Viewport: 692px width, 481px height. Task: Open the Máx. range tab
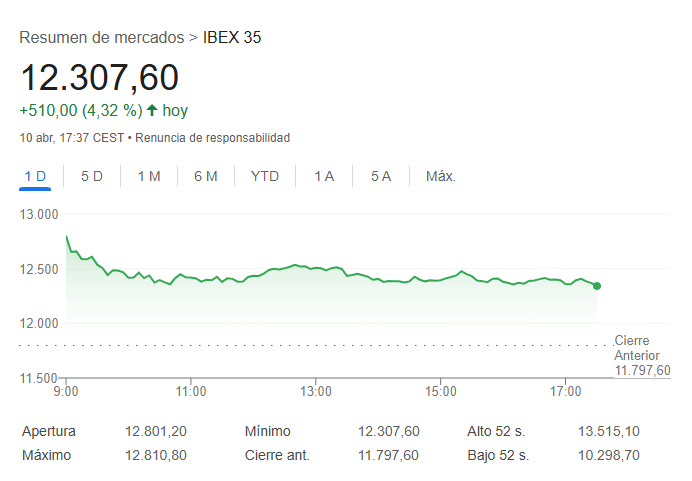point(441,177)
